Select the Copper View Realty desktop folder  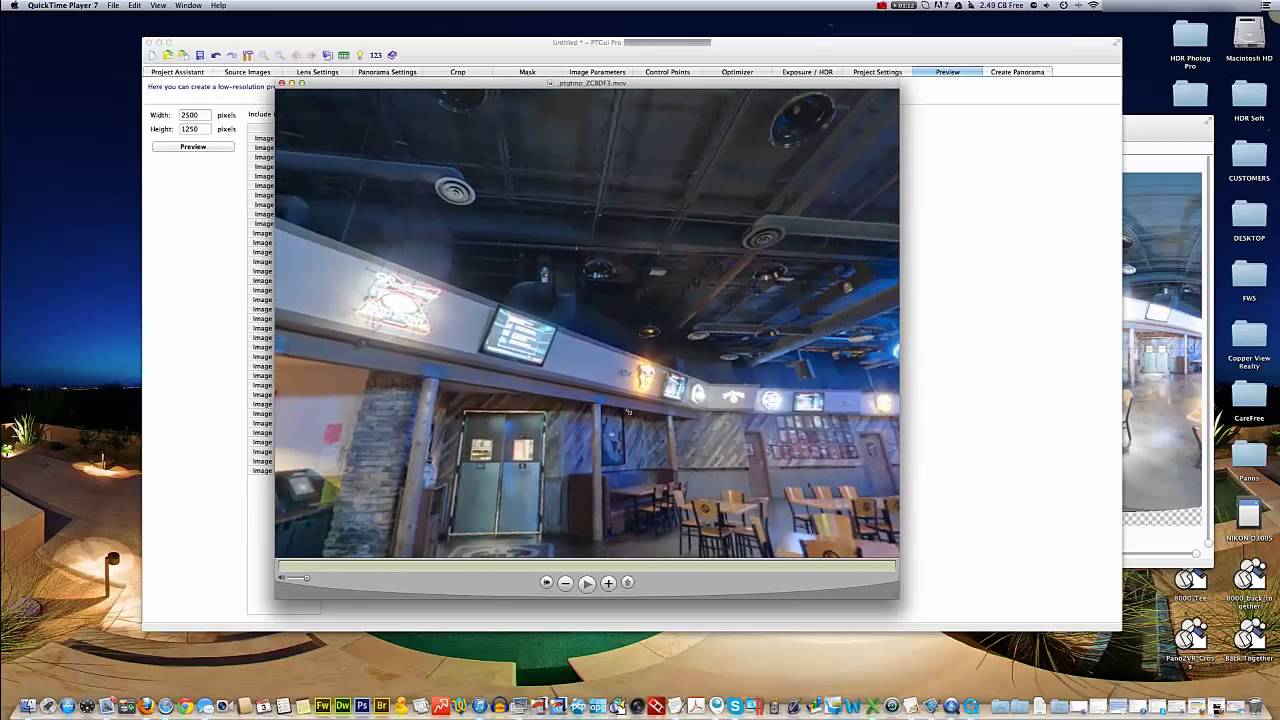coord(1249,345)
